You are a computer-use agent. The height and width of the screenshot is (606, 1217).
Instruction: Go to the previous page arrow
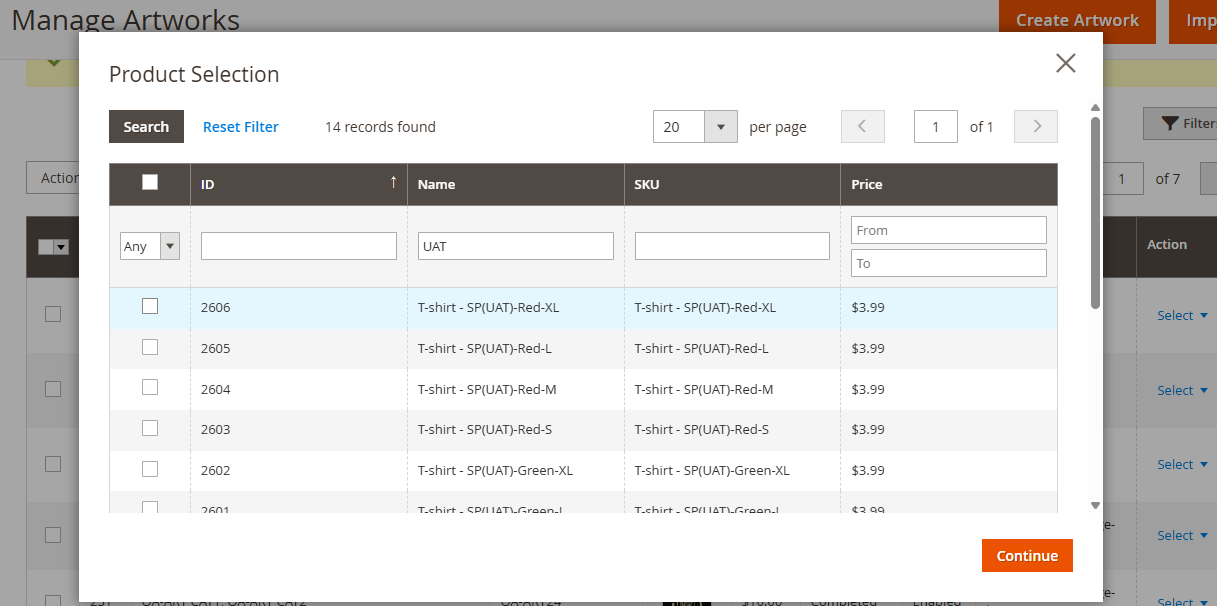click(863, 127)
